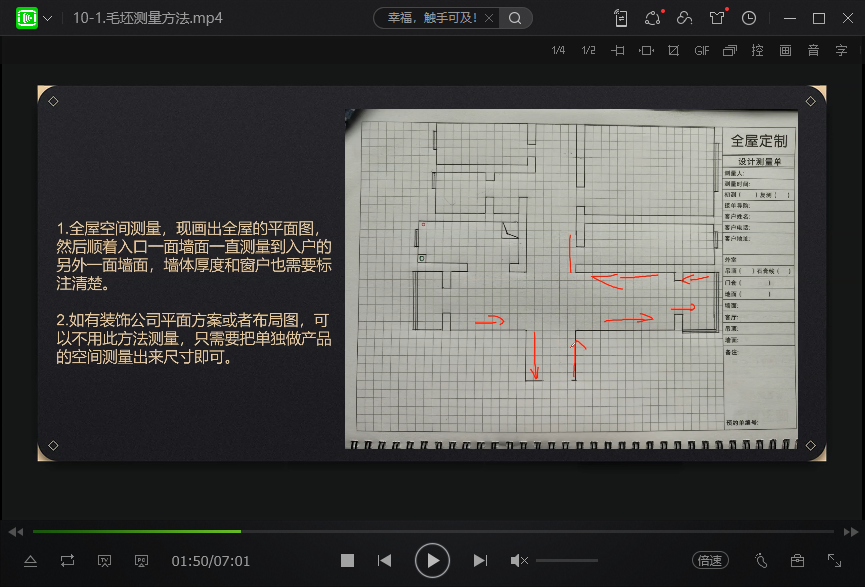Open the 字 subtitle settings
The image size is (865, 587).
(841, 51)
